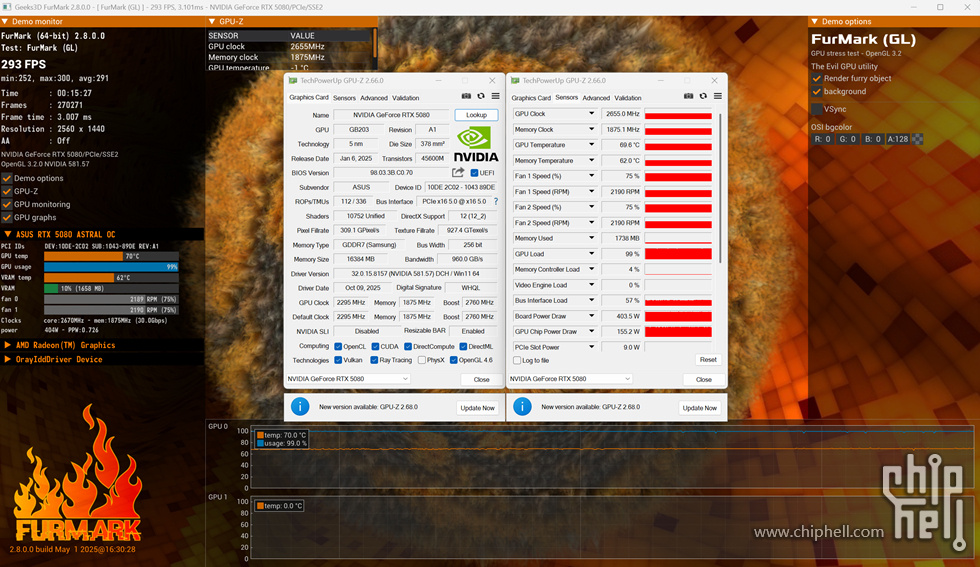Click the NVIDIA logo in GPU-Z
The height and width of the screenshot is (567, 980).
(476, 143)
